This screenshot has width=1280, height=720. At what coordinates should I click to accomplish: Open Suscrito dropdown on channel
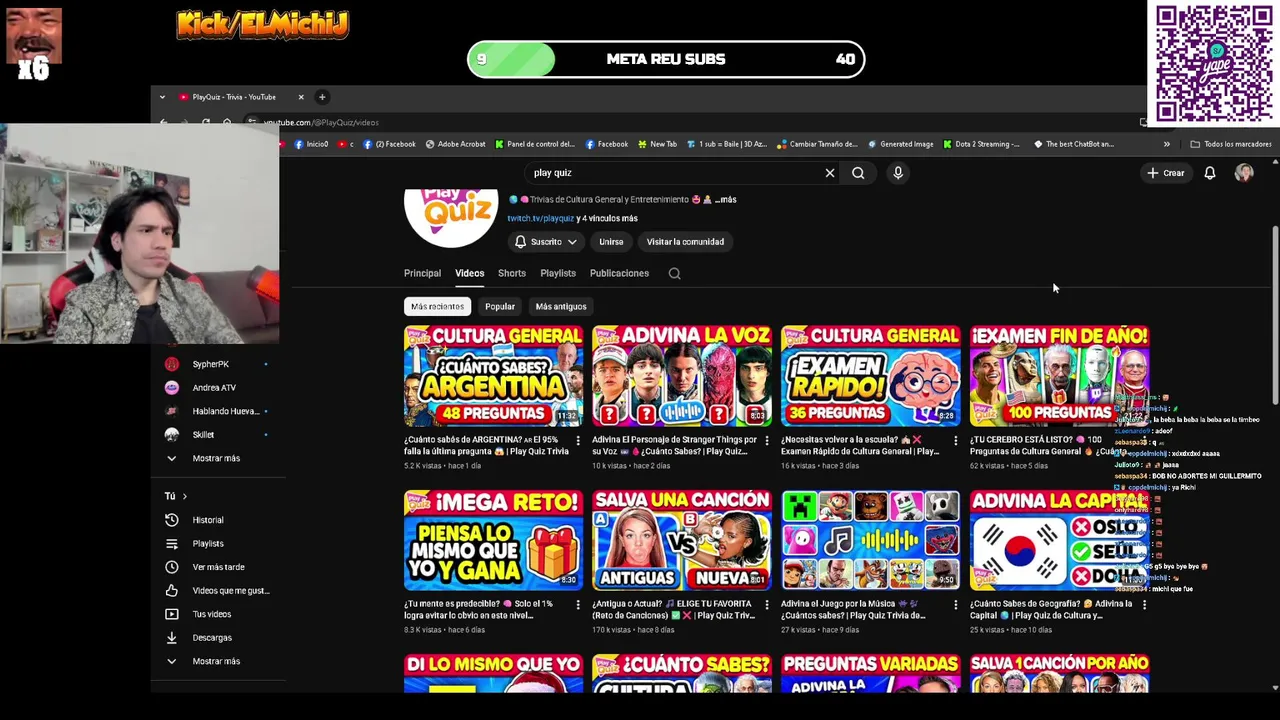(545, 242)
